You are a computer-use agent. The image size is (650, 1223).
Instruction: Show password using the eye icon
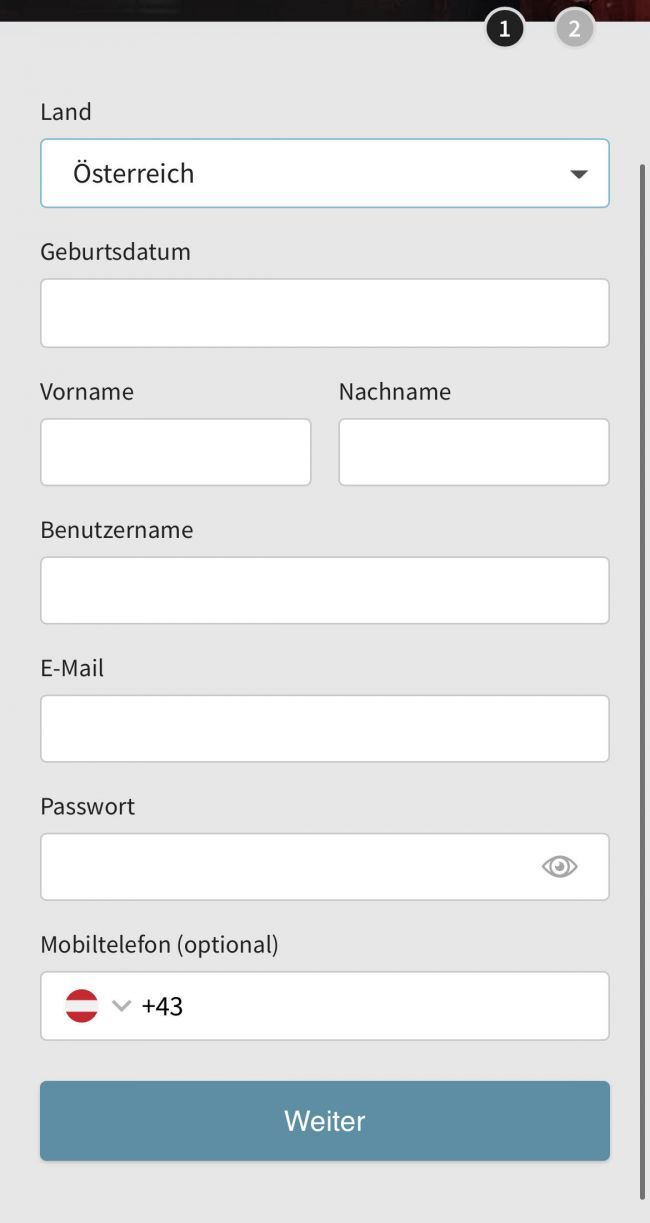pyautogui.click(x=559, y=867)
